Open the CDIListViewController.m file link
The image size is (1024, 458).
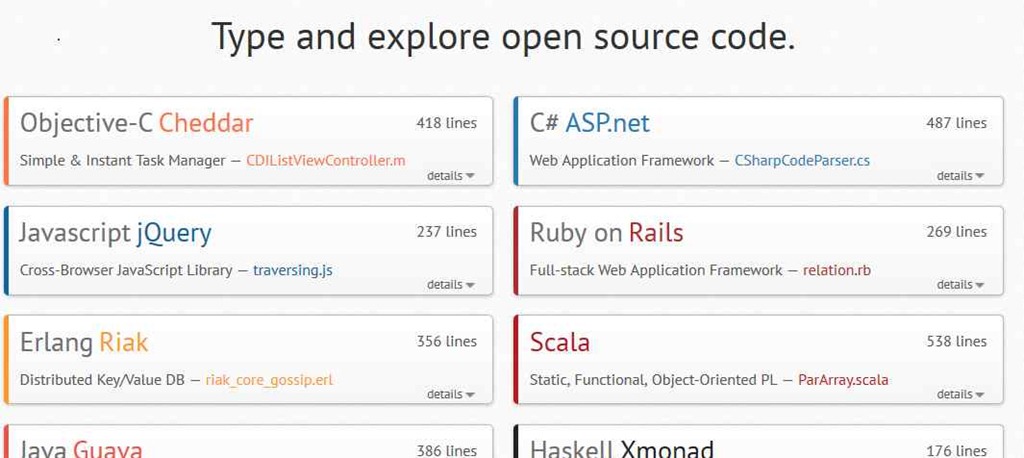click(325, 160)
